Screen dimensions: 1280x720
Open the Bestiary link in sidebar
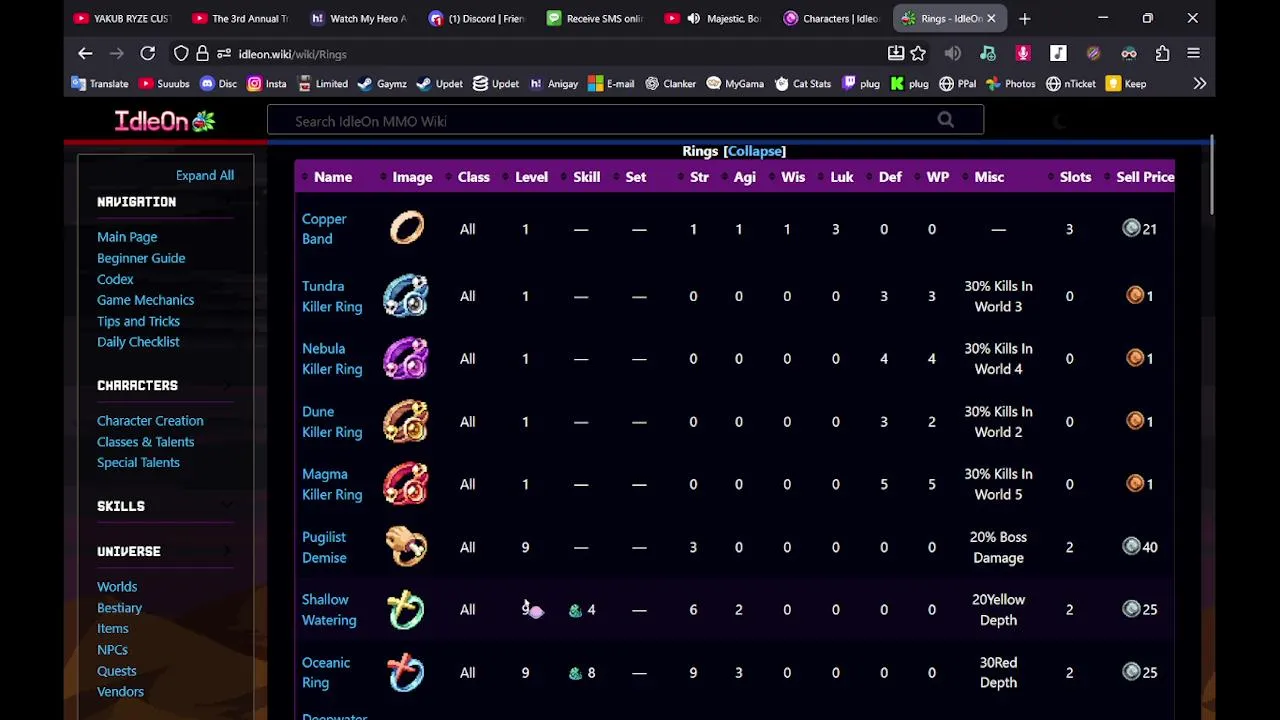click(x=119, y=608)
